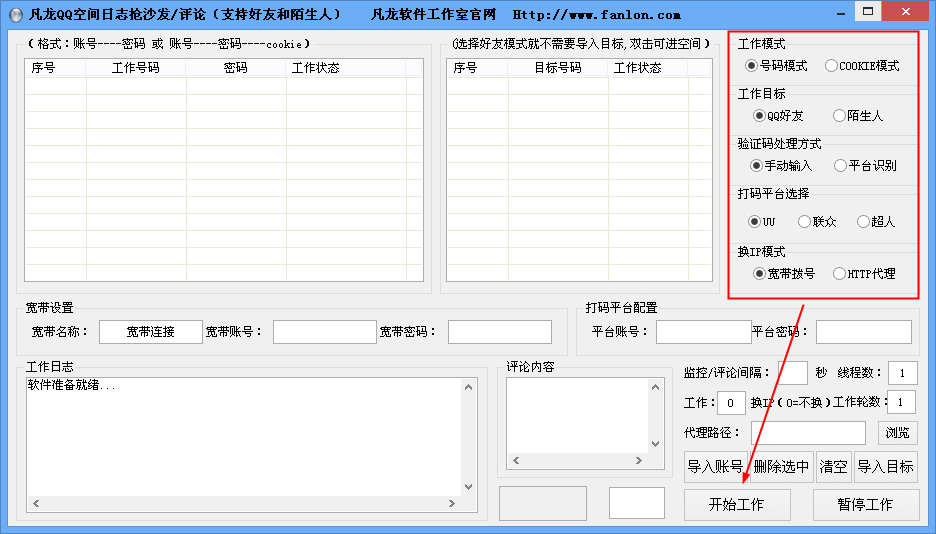Click comment box scroll left arrow
936x534 pixels.
(x=516, y=461)
